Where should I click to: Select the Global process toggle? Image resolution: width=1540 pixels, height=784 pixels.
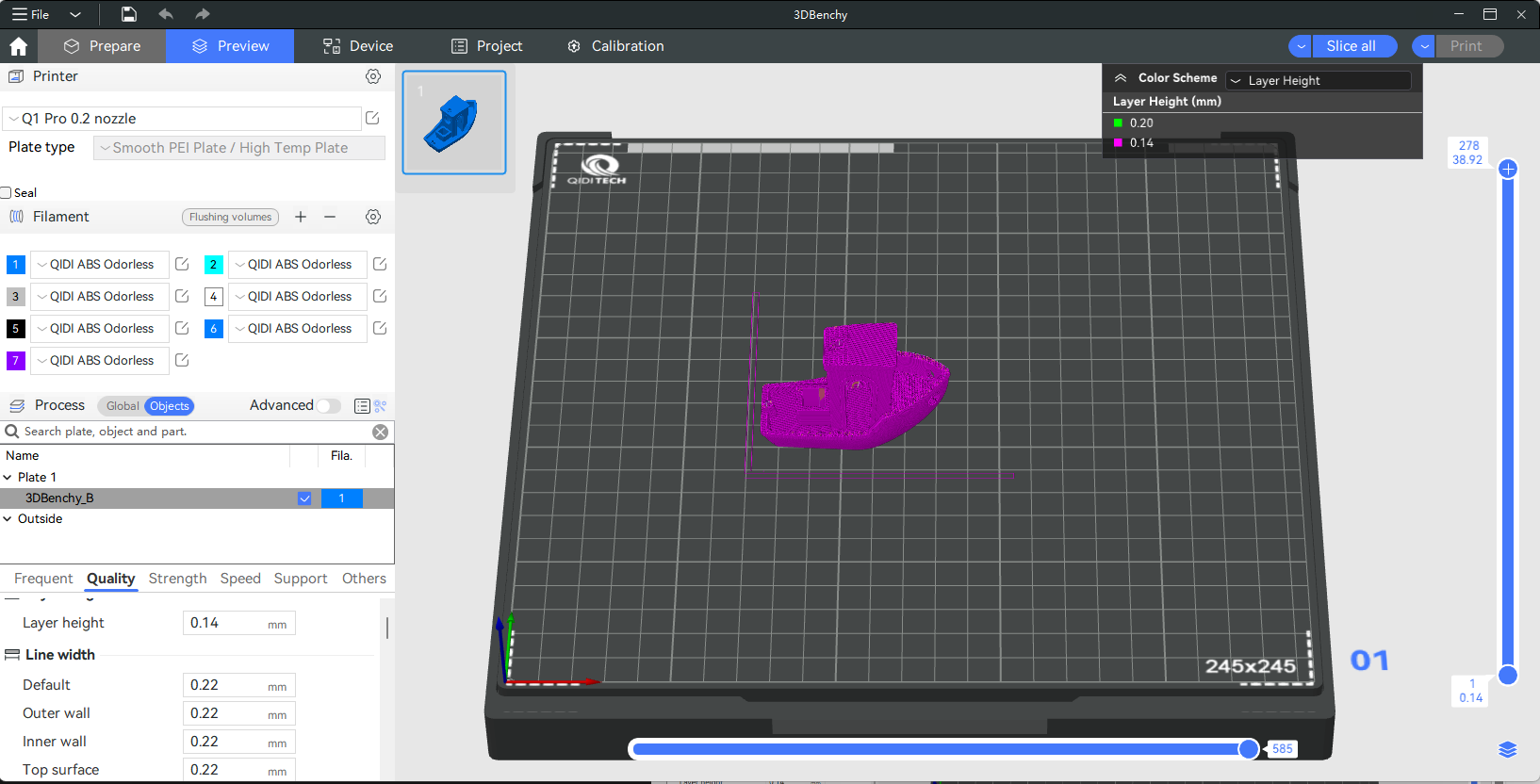122,406
